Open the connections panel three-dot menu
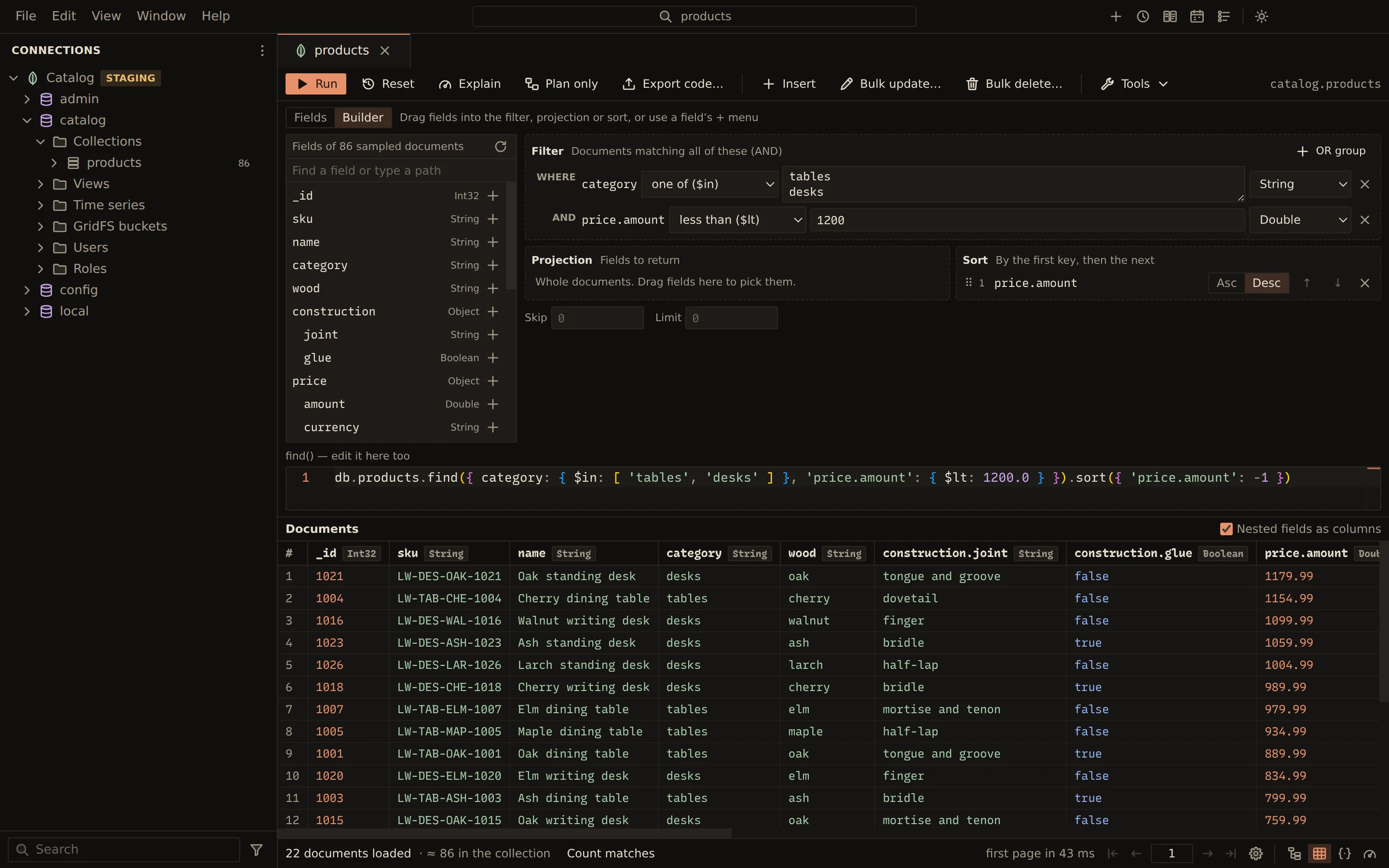The image size is (1389, 868). click(262, 51)
